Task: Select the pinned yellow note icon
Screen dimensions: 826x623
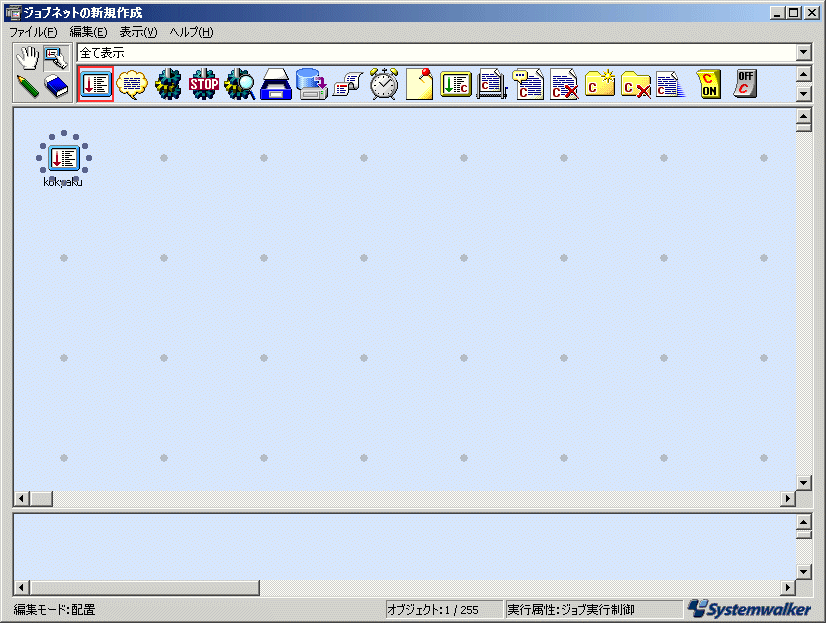Action: pyautogui.click(x=420, y=84)
